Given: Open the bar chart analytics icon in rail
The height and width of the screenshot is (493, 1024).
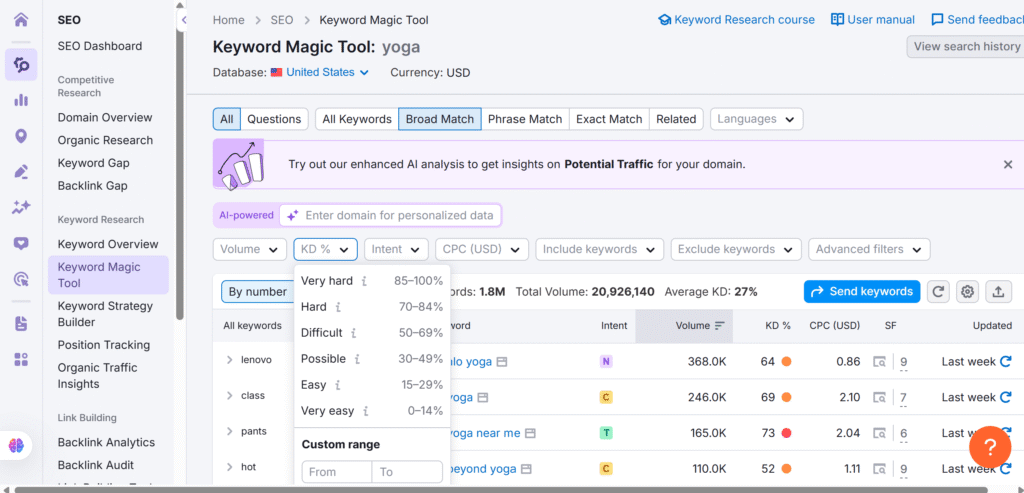Looking at the screenshot, I should pos(21,100).
